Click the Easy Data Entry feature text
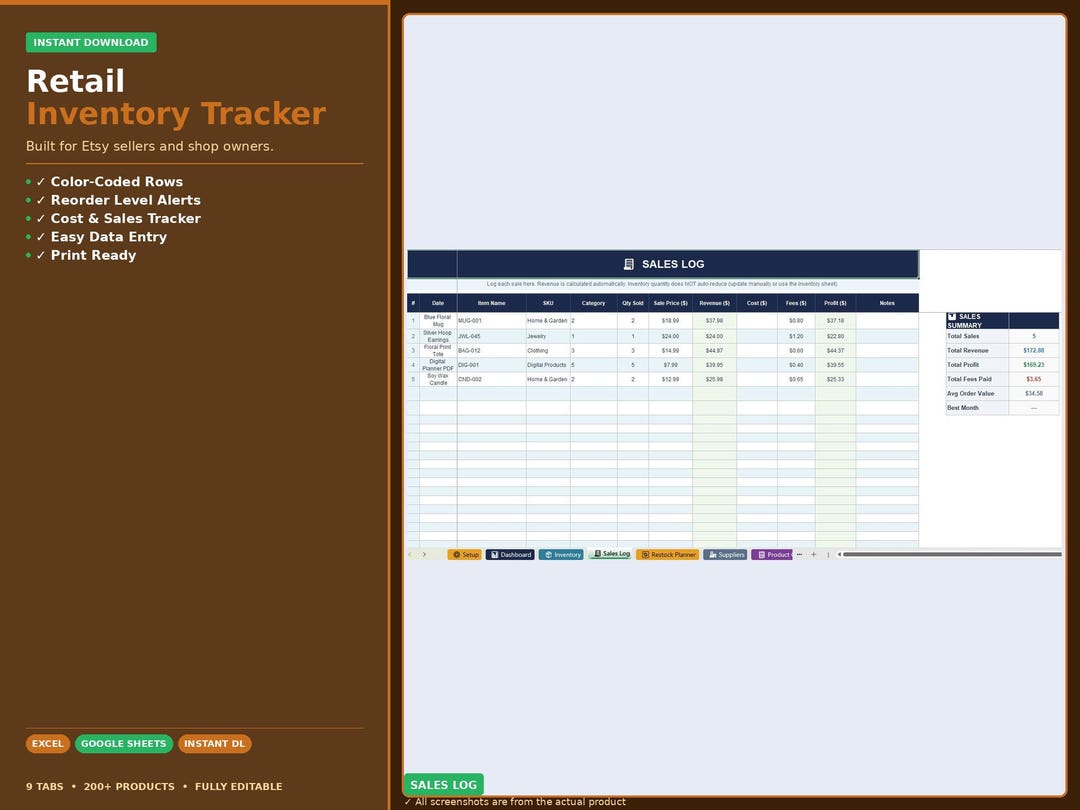 point(109,237)
